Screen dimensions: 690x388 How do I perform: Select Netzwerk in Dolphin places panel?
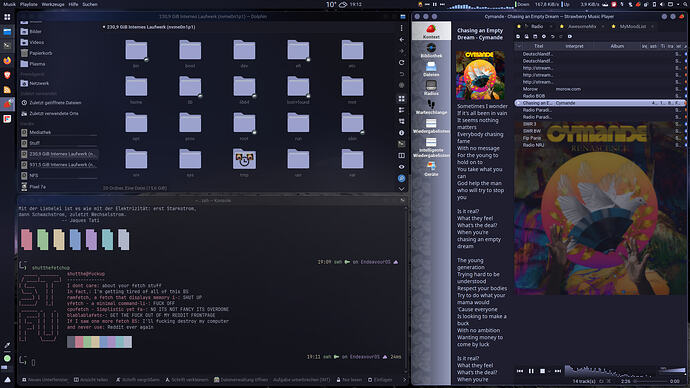[x=39, y=83]
